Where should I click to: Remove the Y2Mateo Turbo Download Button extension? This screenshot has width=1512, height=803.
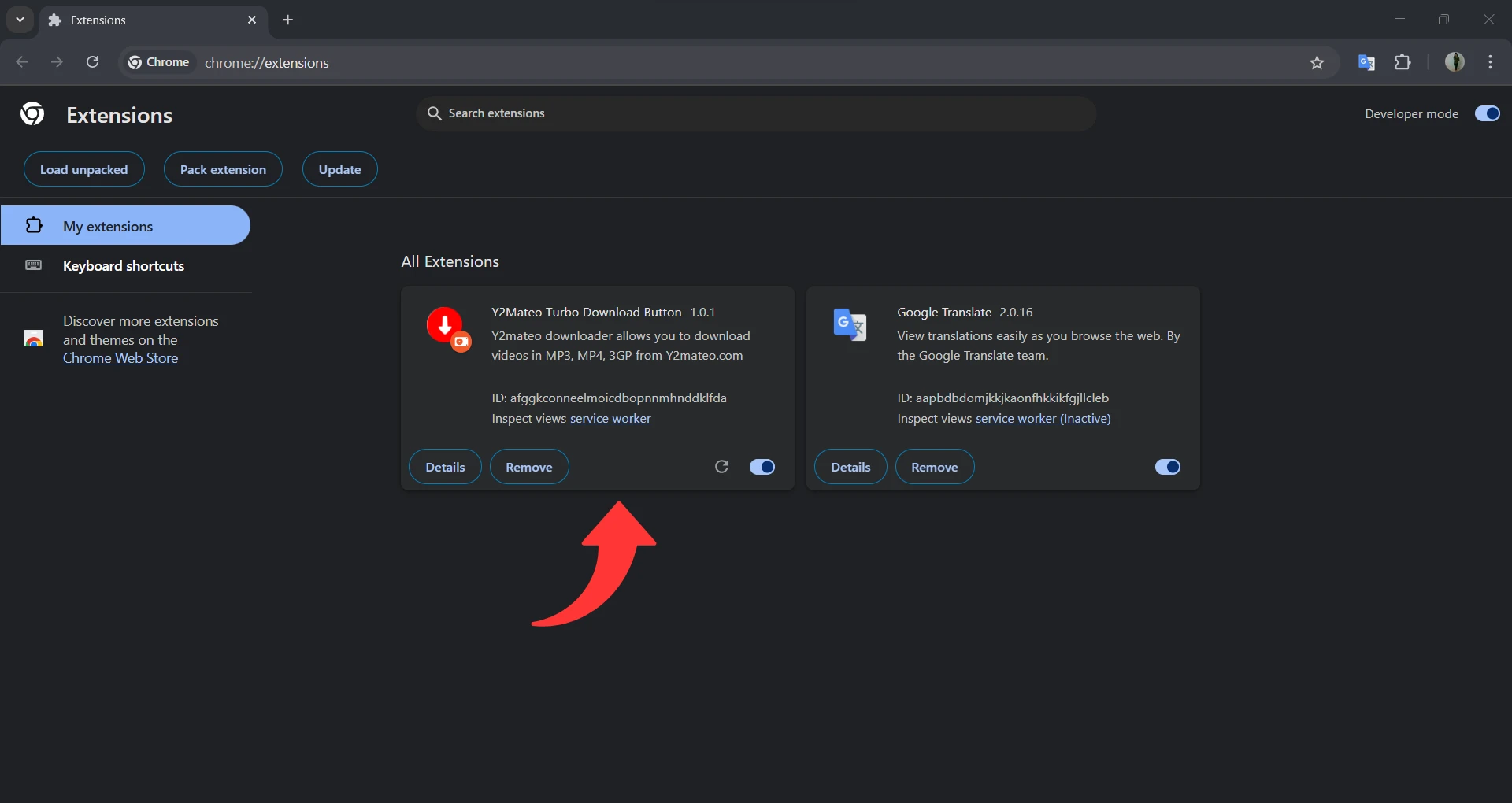click(528, 467)
